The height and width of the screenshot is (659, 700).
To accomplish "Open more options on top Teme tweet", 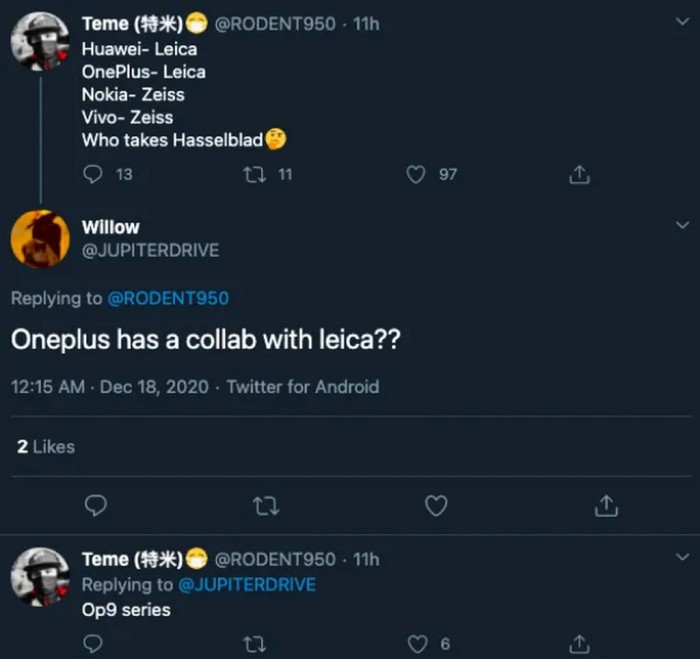I will [682, 23].
